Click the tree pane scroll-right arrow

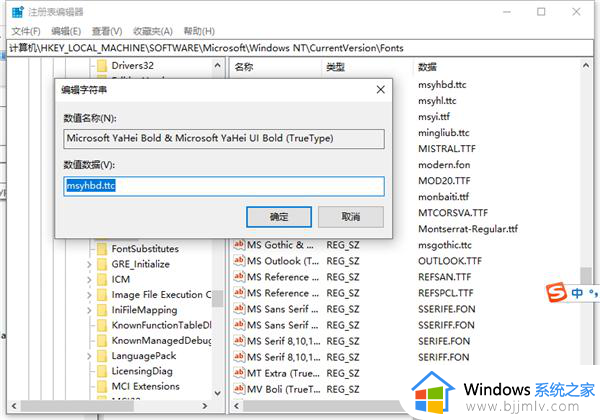point(205,406)
